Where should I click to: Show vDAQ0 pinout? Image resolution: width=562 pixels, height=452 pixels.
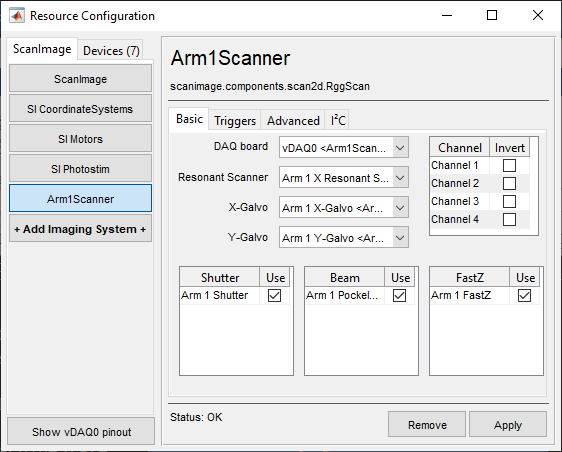[x=81, y=432]
